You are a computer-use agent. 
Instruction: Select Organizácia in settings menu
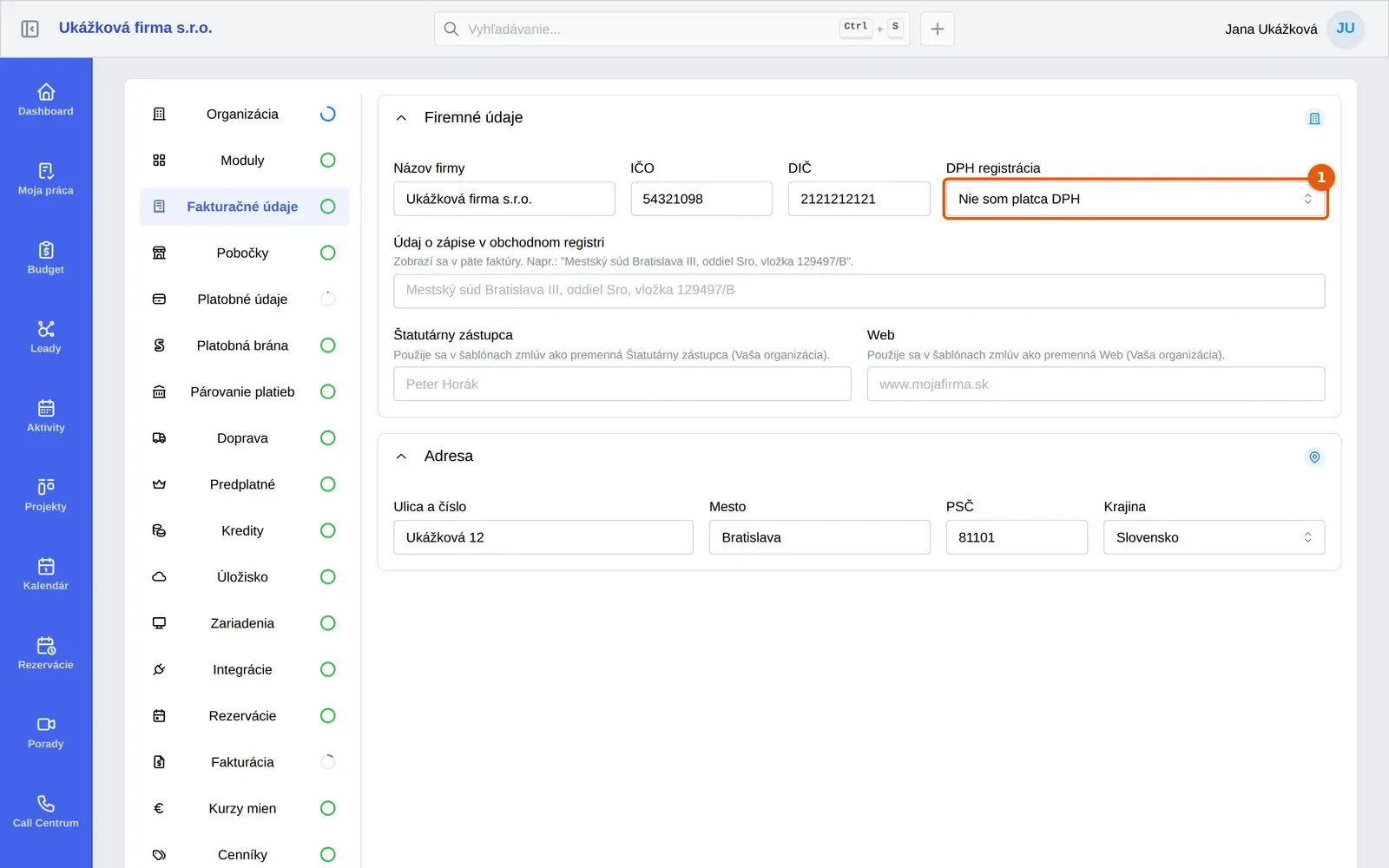coord(244,114)
